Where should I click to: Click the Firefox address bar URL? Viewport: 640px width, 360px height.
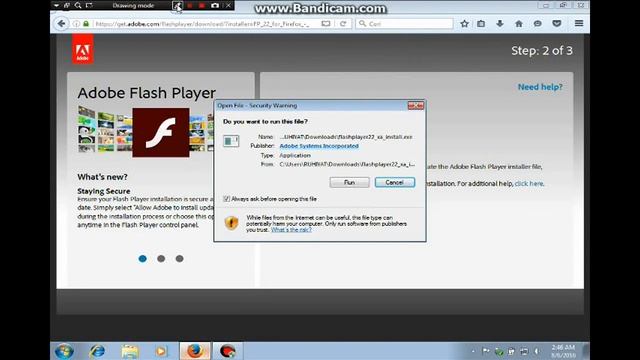point(202,24)
